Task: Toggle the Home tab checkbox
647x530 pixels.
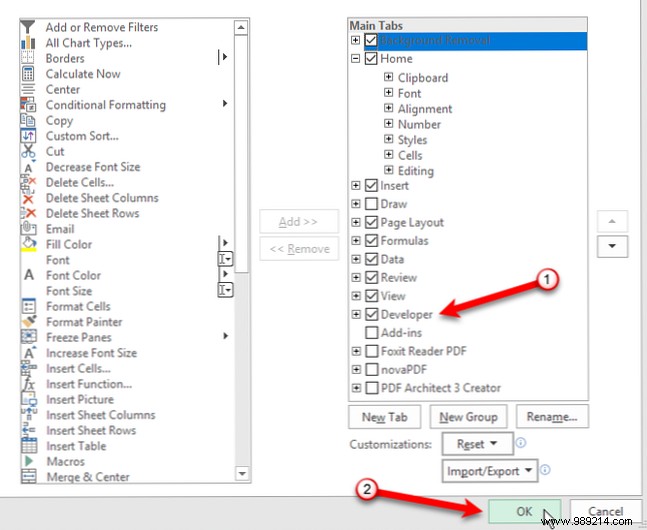Action: (x=371, y=58)
